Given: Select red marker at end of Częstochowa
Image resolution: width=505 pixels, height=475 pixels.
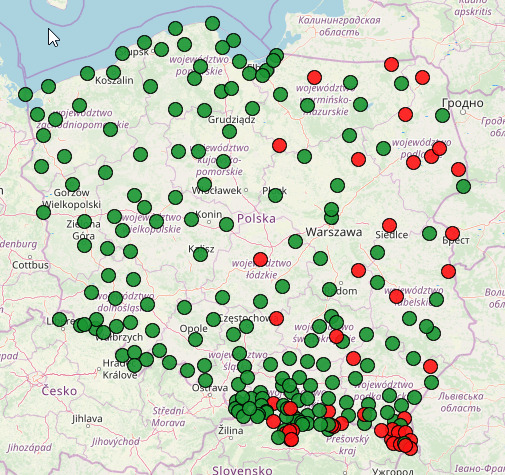Looking at the screenshot, I should [x=276, y=318].
